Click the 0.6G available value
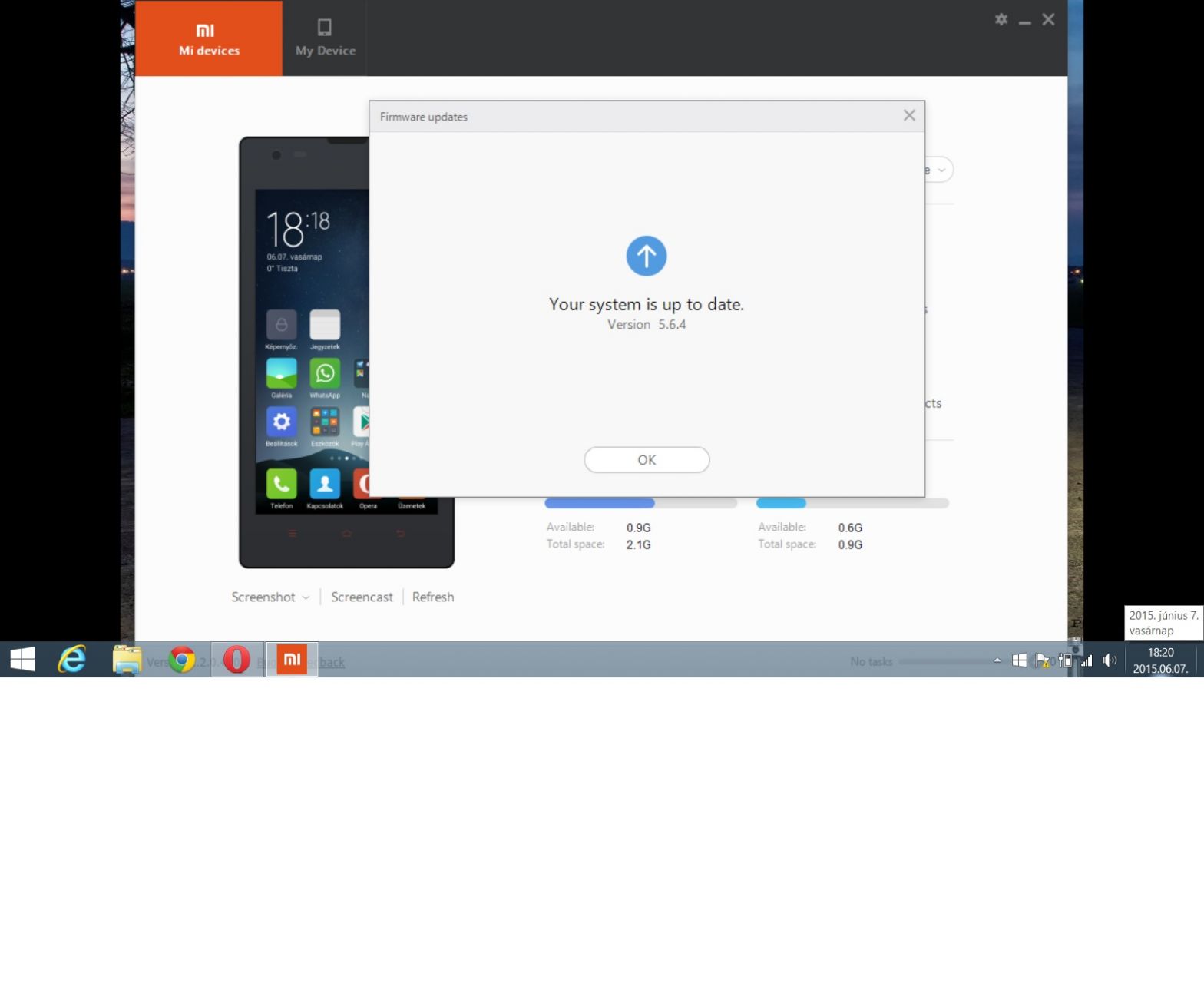Image resolution: width=1204 pixels, height=983 pixels. 850,528
